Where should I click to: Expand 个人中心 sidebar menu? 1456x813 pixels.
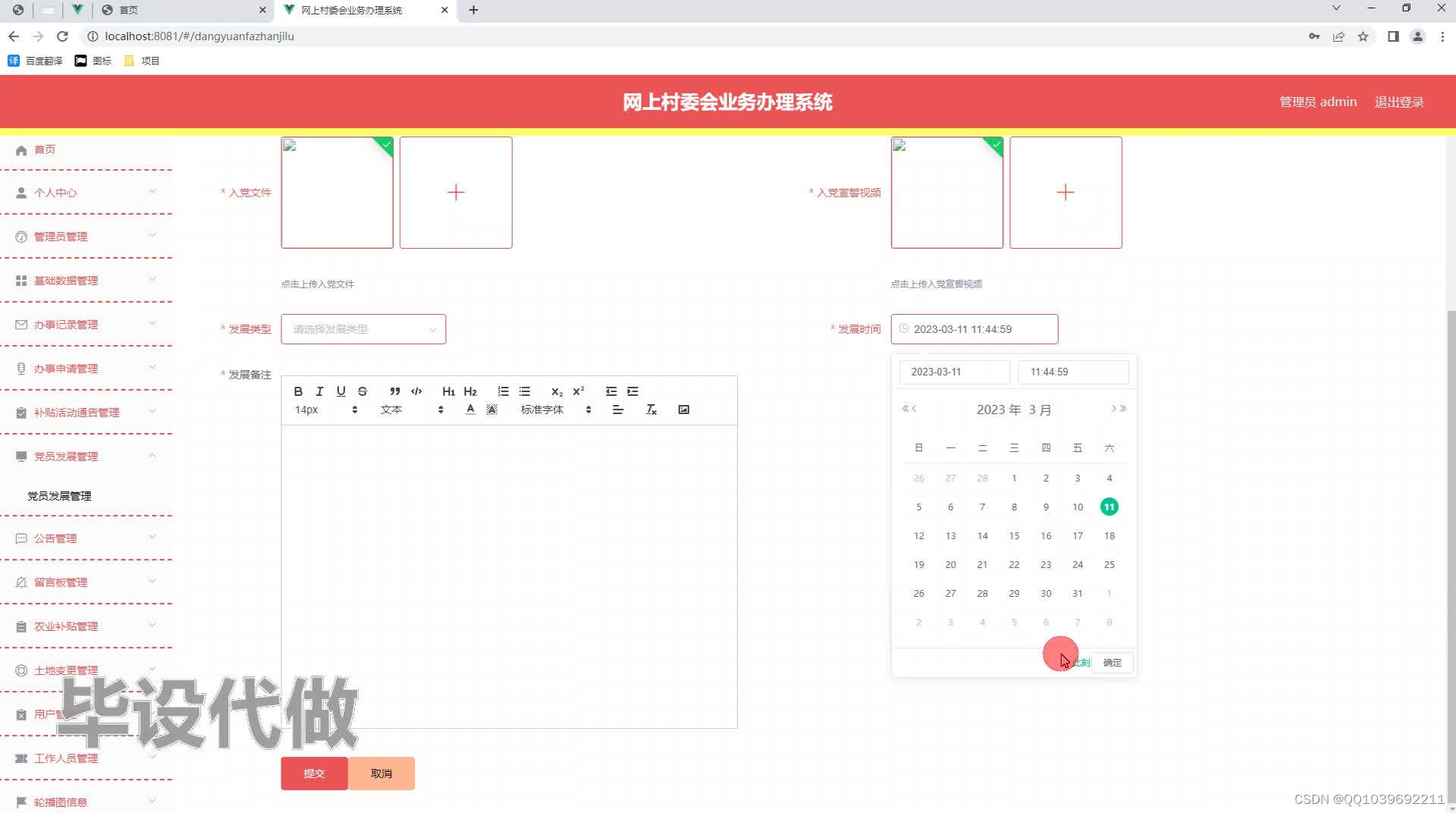point(86,193)
